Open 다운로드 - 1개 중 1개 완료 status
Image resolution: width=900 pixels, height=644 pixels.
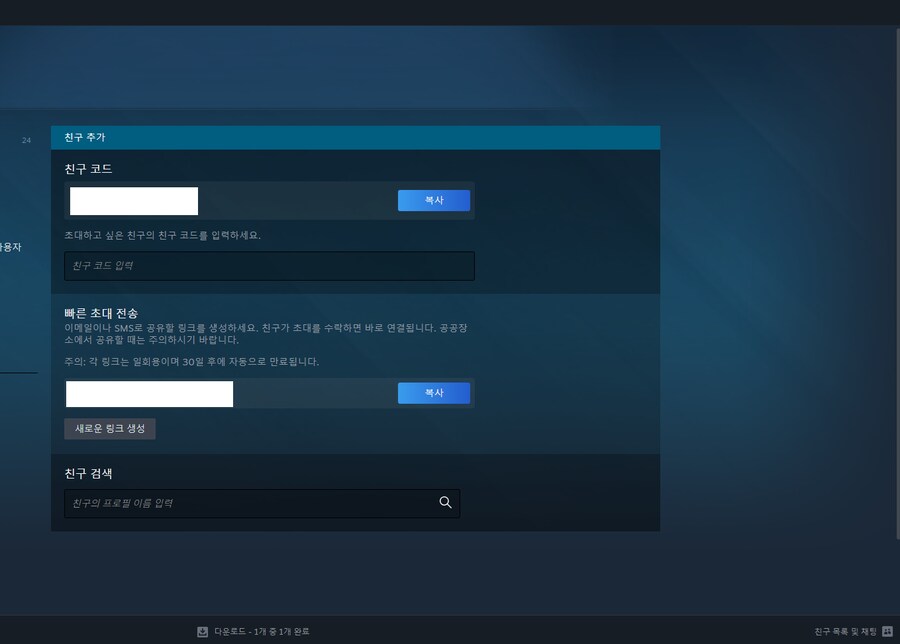(262, 631)
